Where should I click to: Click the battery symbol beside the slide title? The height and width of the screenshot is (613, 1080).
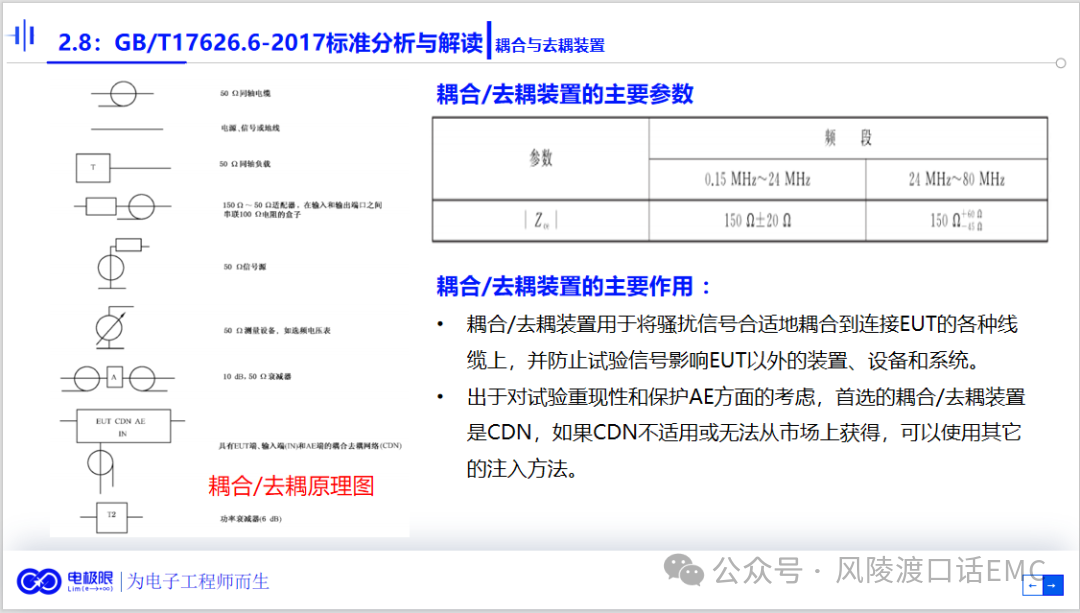[x=22, y=38]
